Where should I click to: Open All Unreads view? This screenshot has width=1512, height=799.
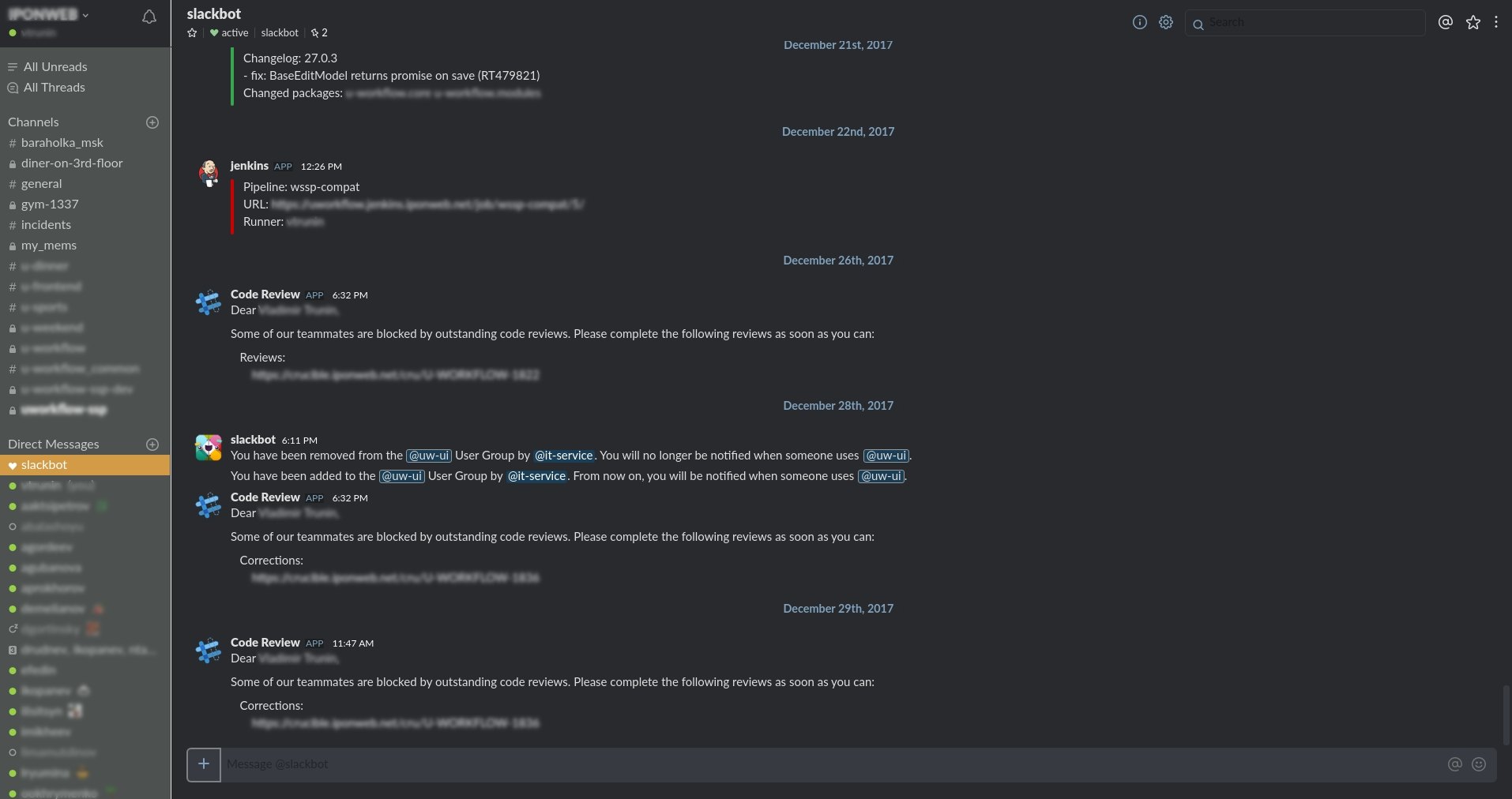point(55,67)
